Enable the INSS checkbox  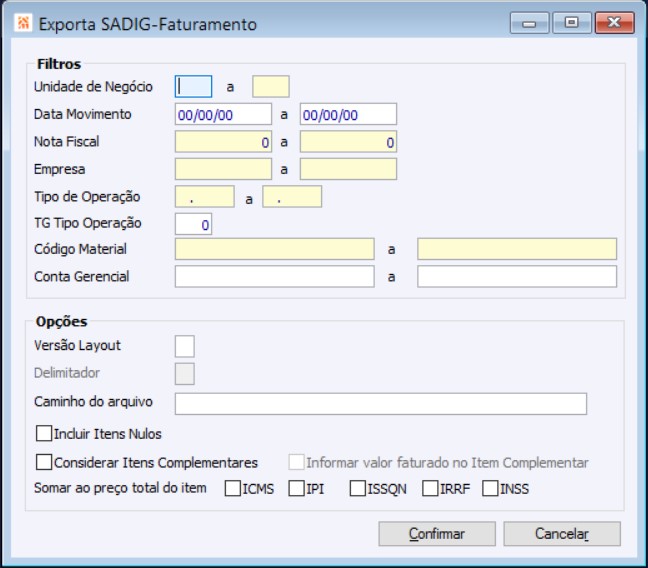[490, 488]
